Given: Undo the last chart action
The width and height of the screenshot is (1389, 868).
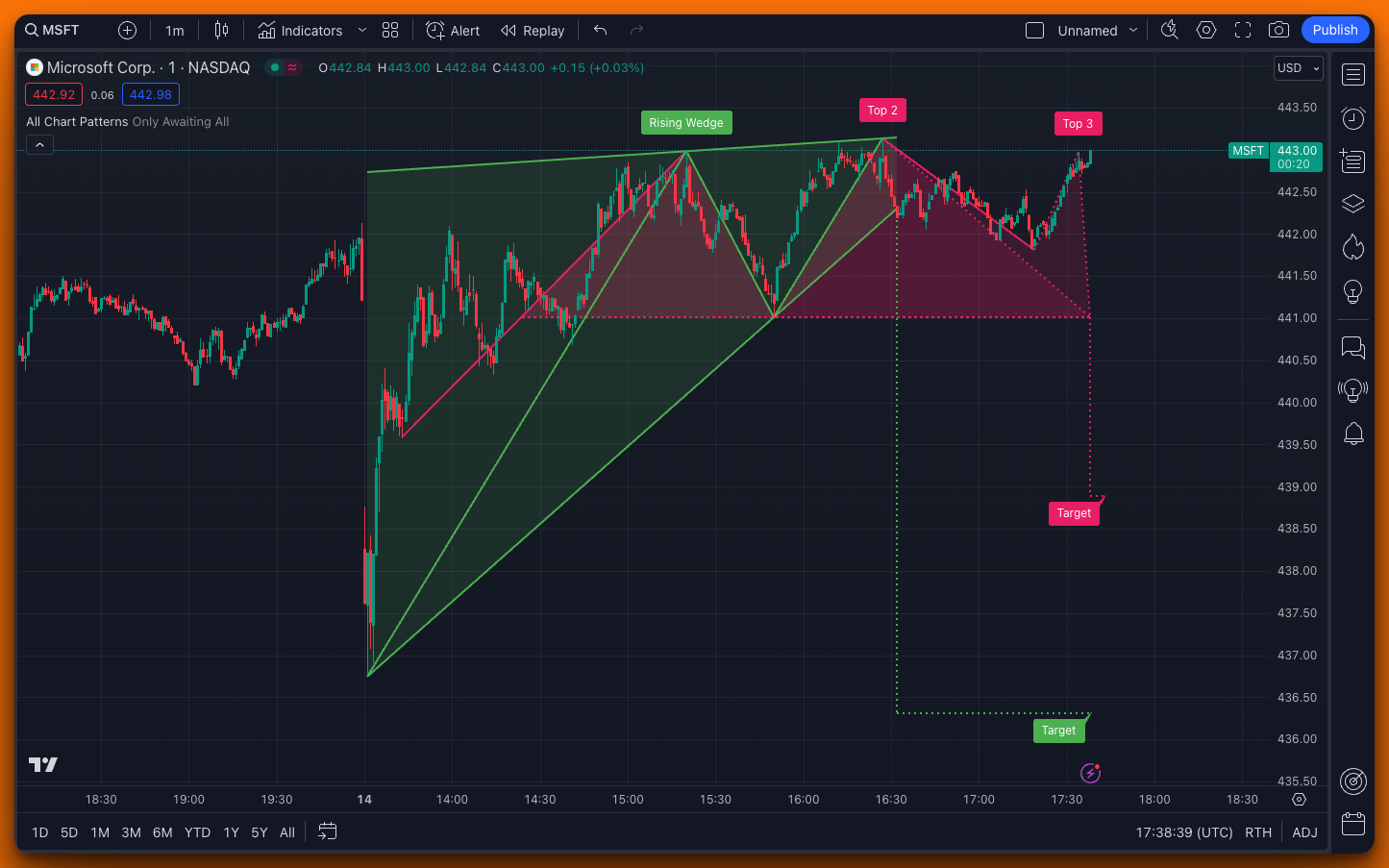Looking at the screenshot, I should 601,30.
